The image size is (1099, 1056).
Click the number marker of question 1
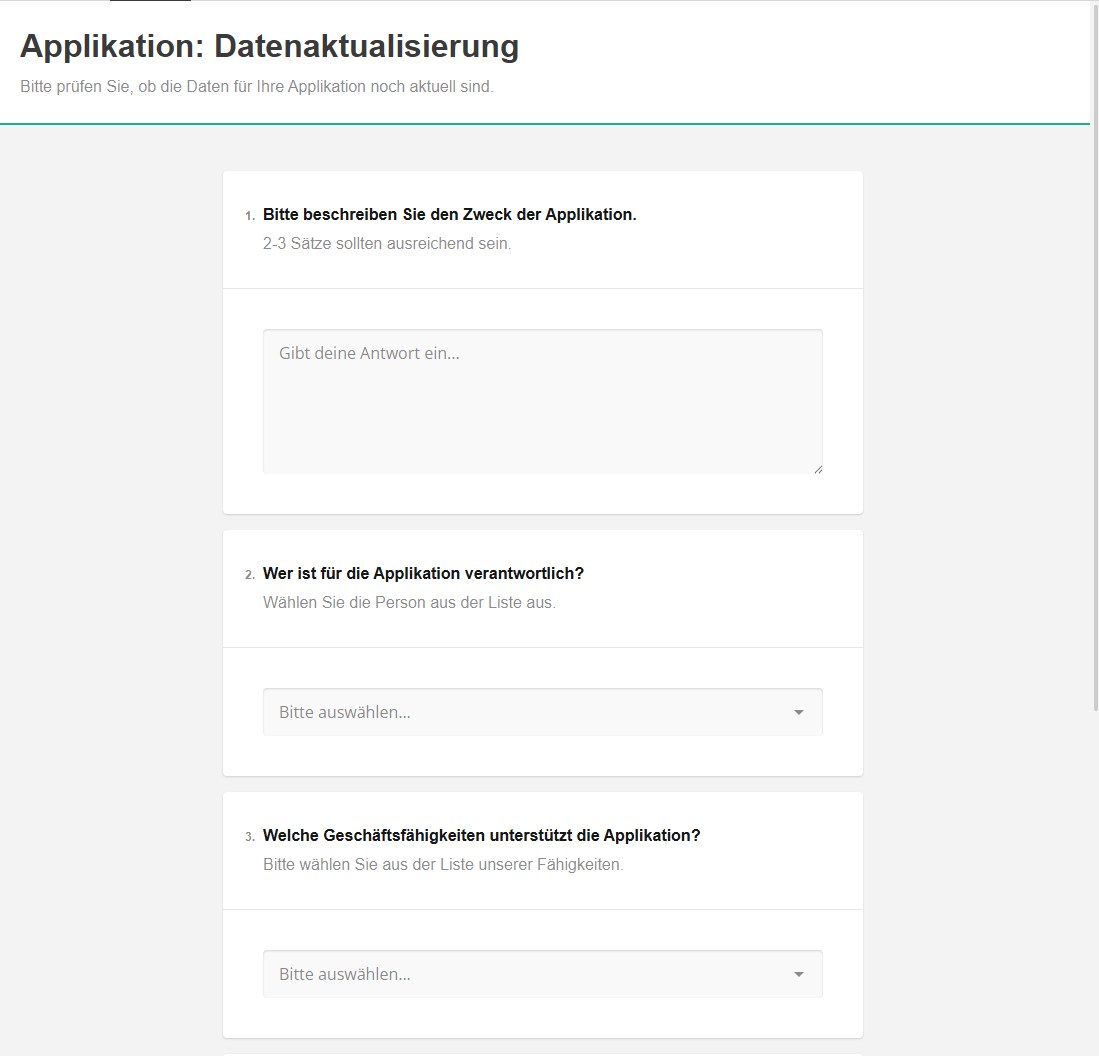(x=249, y=216)
